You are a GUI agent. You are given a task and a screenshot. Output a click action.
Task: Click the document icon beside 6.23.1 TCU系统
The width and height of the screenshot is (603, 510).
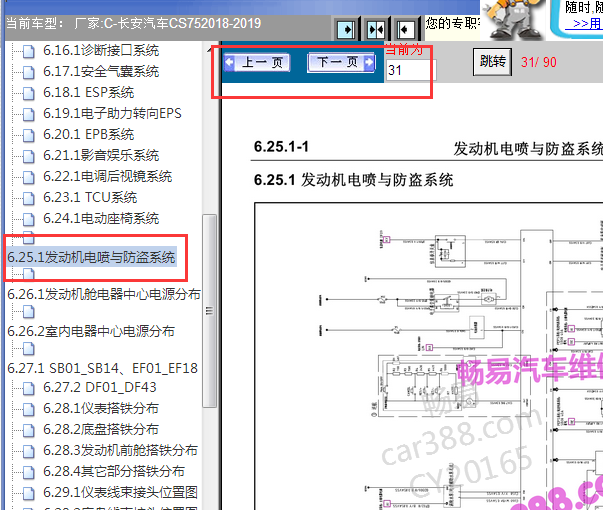[x=28, y=198]
